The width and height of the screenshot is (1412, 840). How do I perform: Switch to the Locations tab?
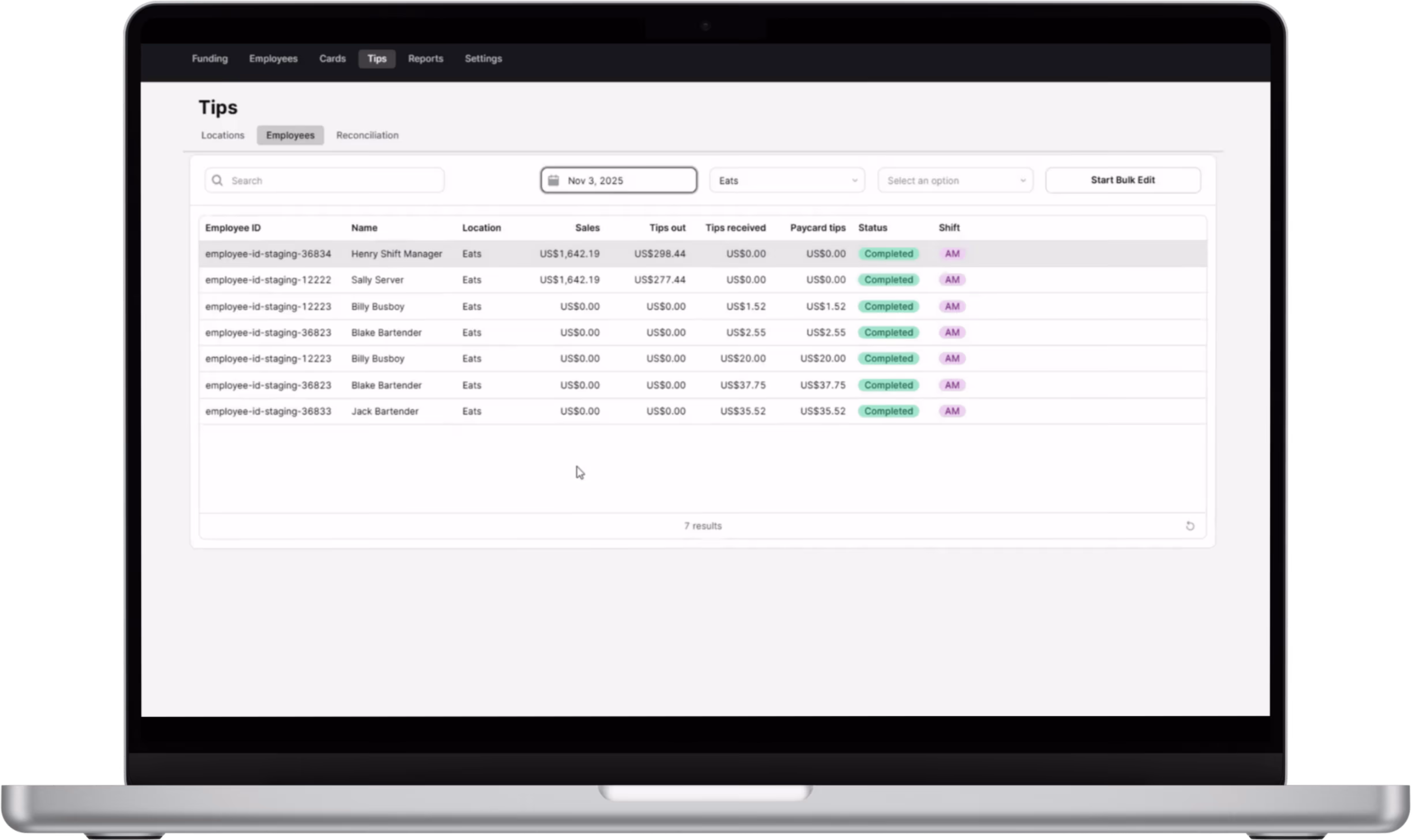pos(222,135)
